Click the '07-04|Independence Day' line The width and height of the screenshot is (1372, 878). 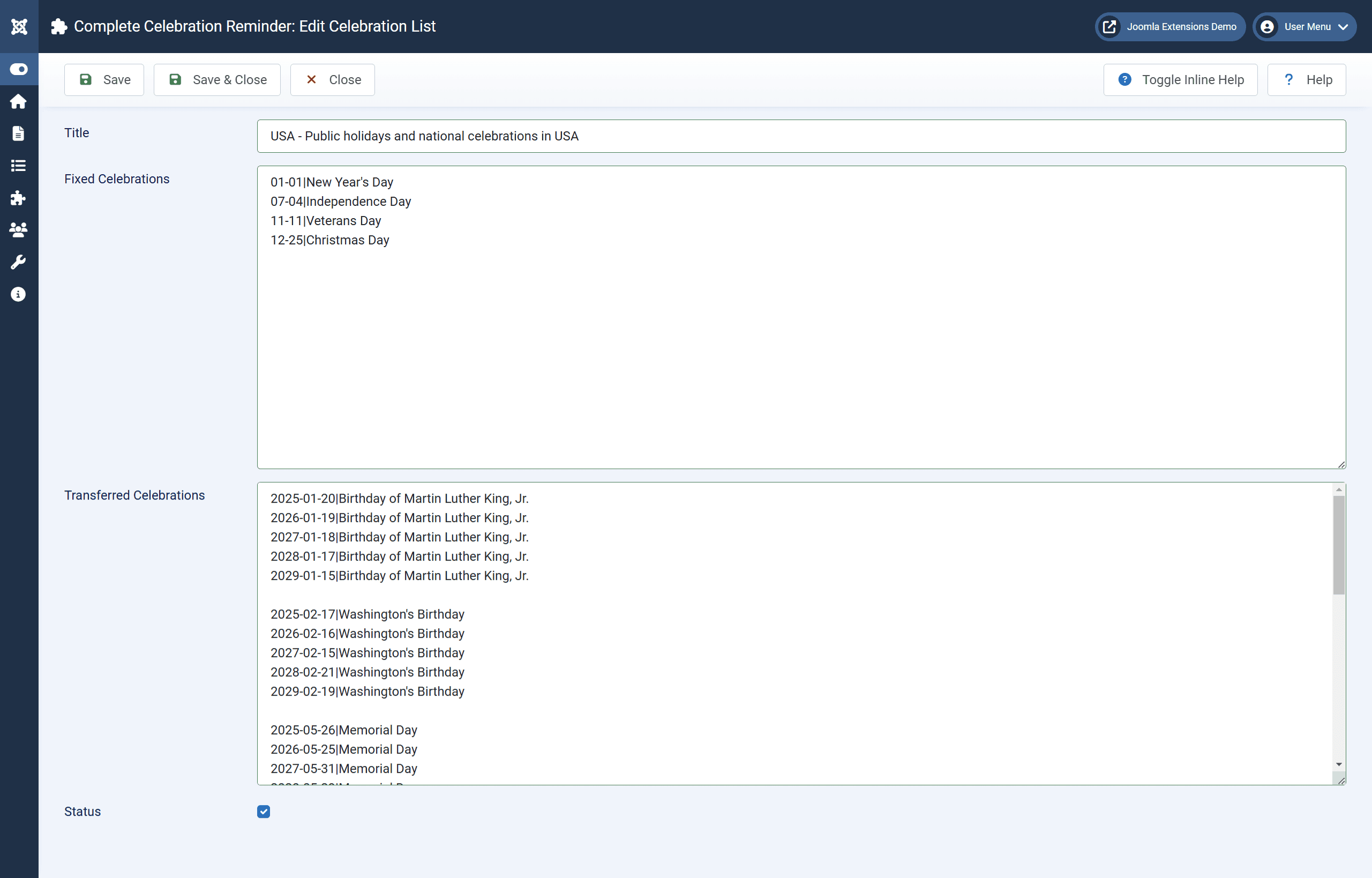pos(341,201)
